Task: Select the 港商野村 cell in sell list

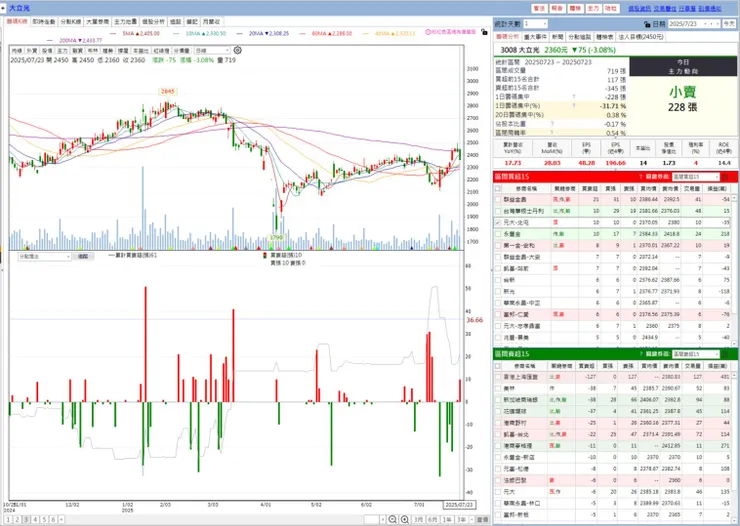Action: coord(525,423)
